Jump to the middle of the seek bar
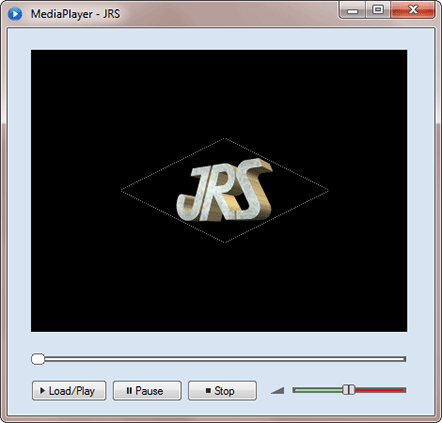 [x=219, y=359]
